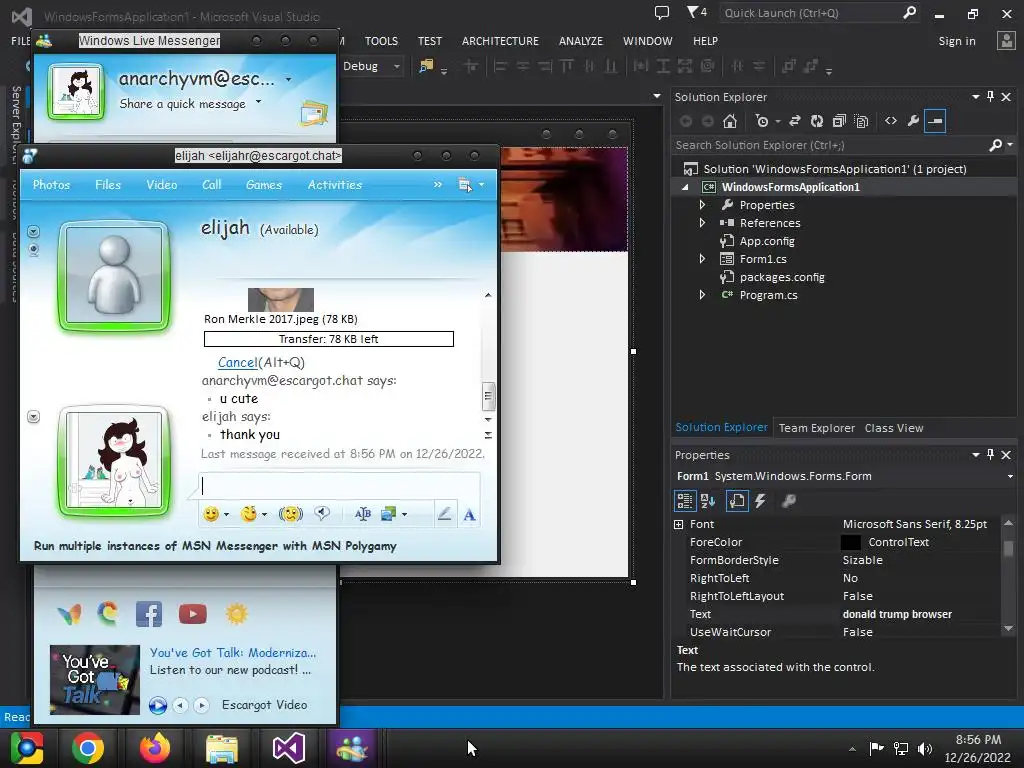Expand the Font property

(679, 524)
